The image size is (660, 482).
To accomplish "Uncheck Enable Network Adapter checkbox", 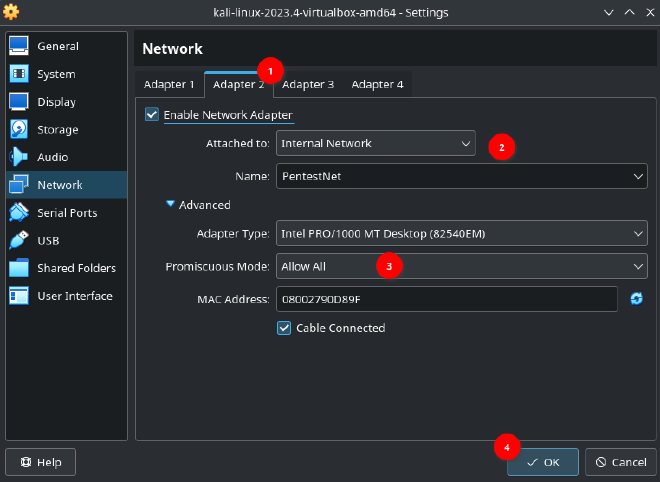I will tap(152, 115).
